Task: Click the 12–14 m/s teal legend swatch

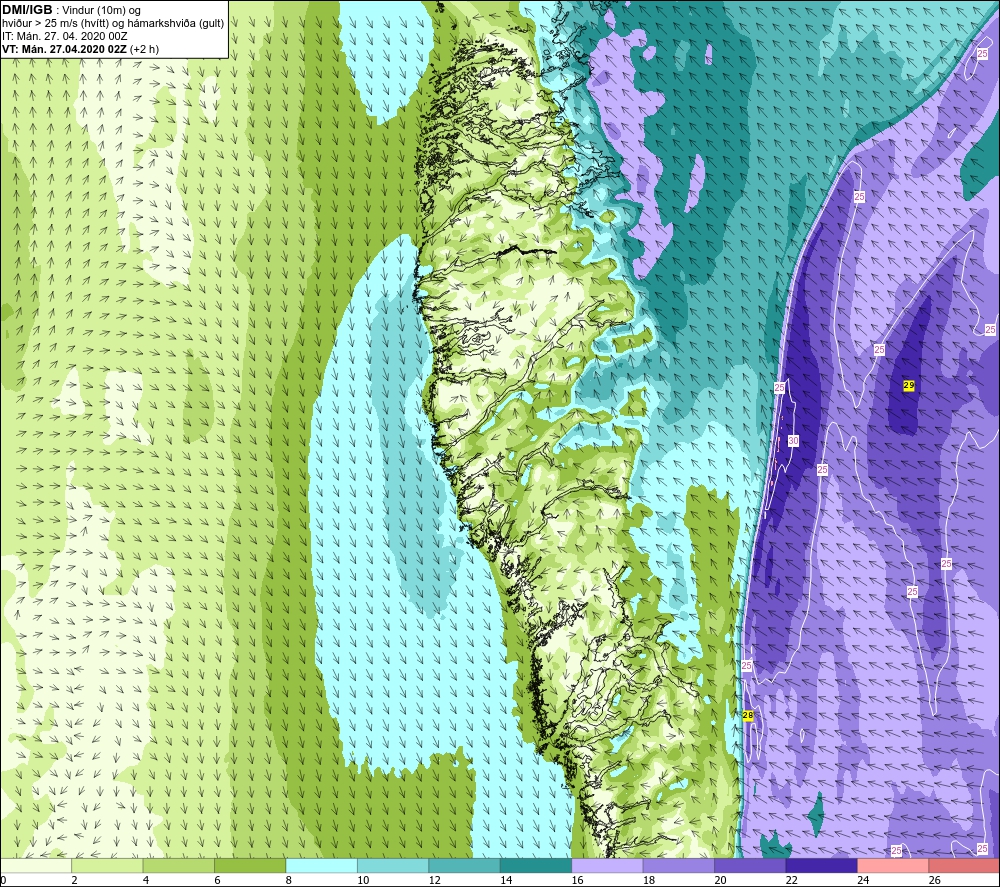Action: (x=464, y=865)
